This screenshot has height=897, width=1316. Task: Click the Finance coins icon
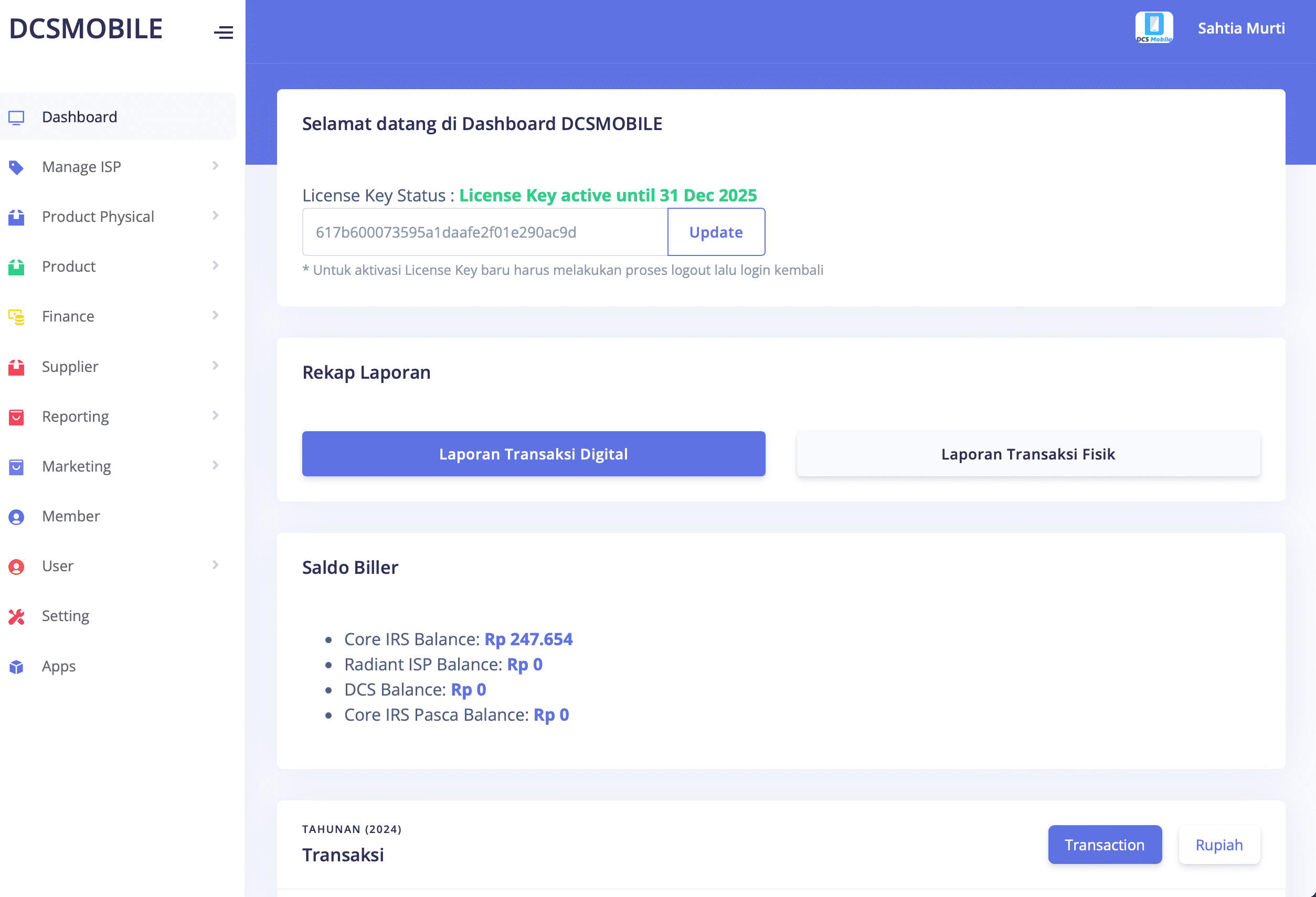click(16, 317)
